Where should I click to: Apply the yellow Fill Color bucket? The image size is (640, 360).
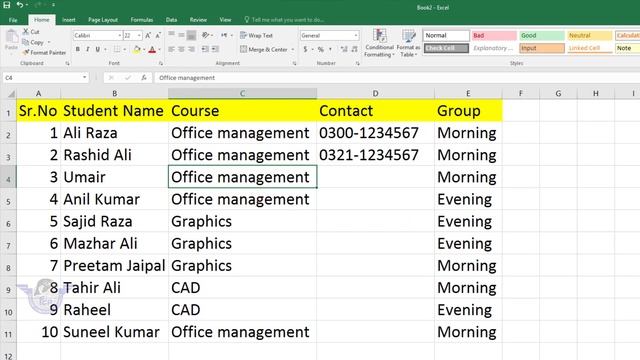[137, 49]
